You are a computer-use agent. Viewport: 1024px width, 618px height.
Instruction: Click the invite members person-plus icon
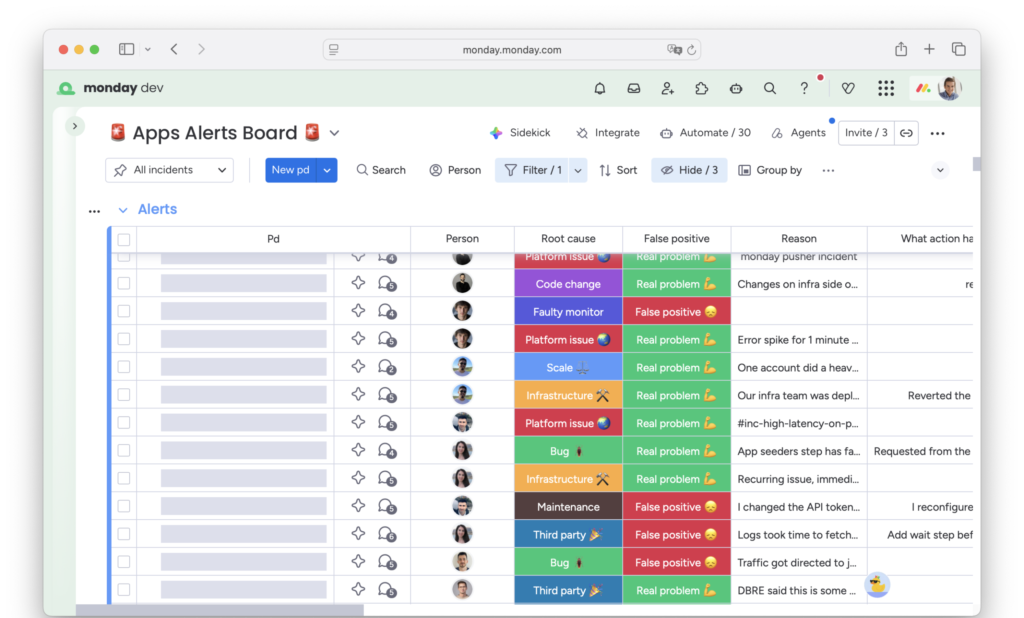tap(668, 88)
